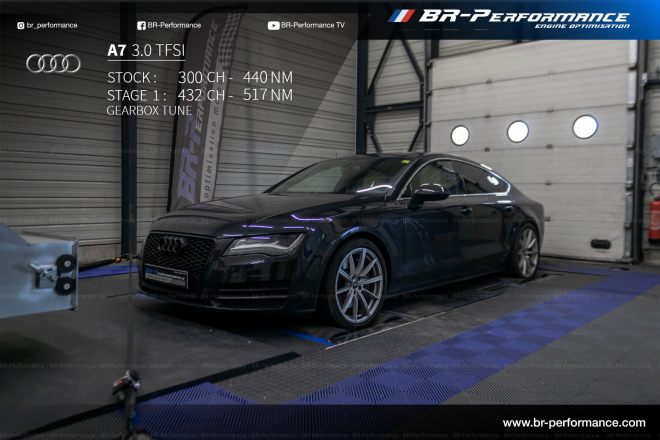Click the Audi four-rings logo
The image size is (660, 440).
(x=53, y=64)
